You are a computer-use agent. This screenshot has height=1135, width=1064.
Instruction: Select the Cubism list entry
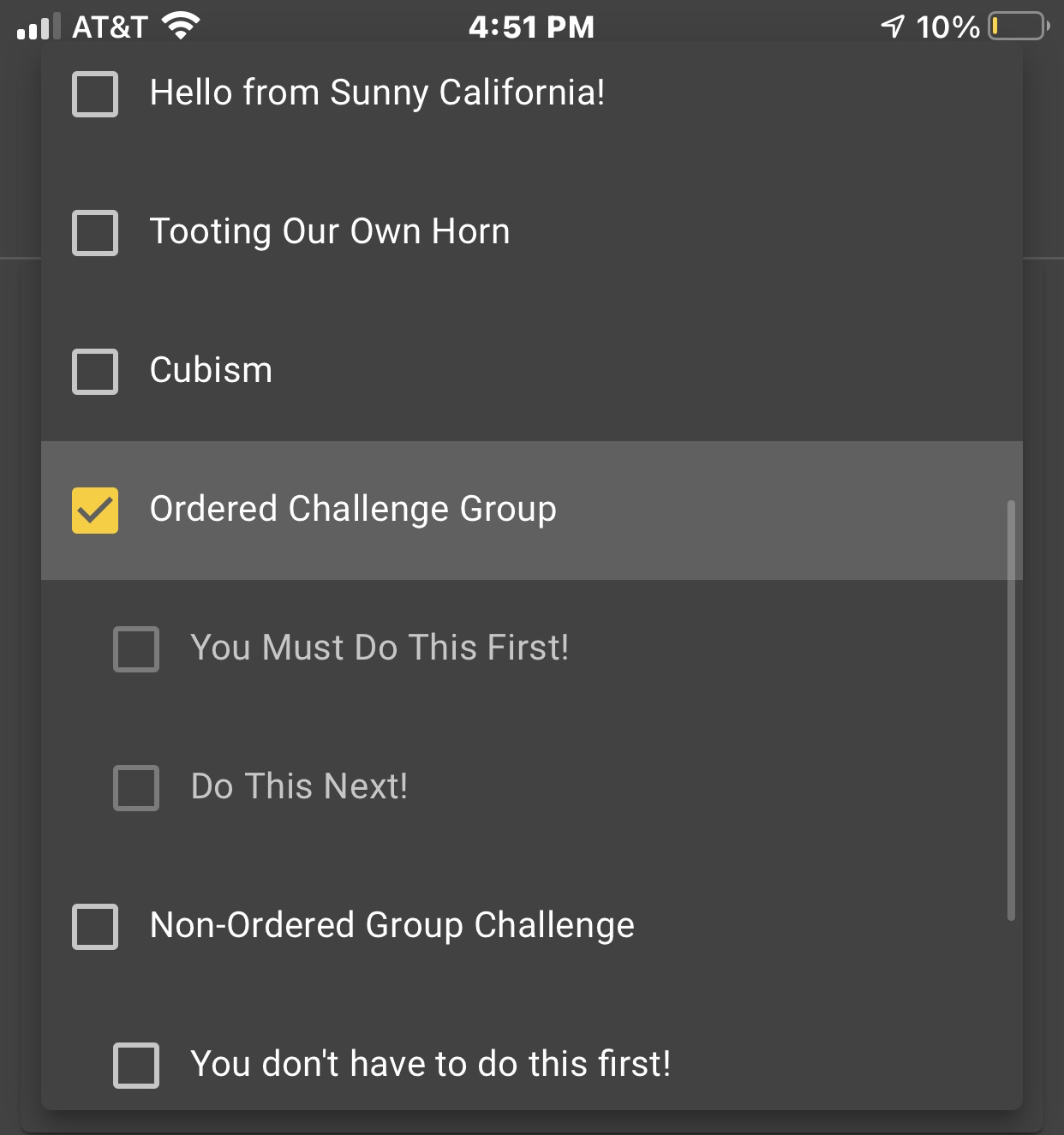(211, 371)
